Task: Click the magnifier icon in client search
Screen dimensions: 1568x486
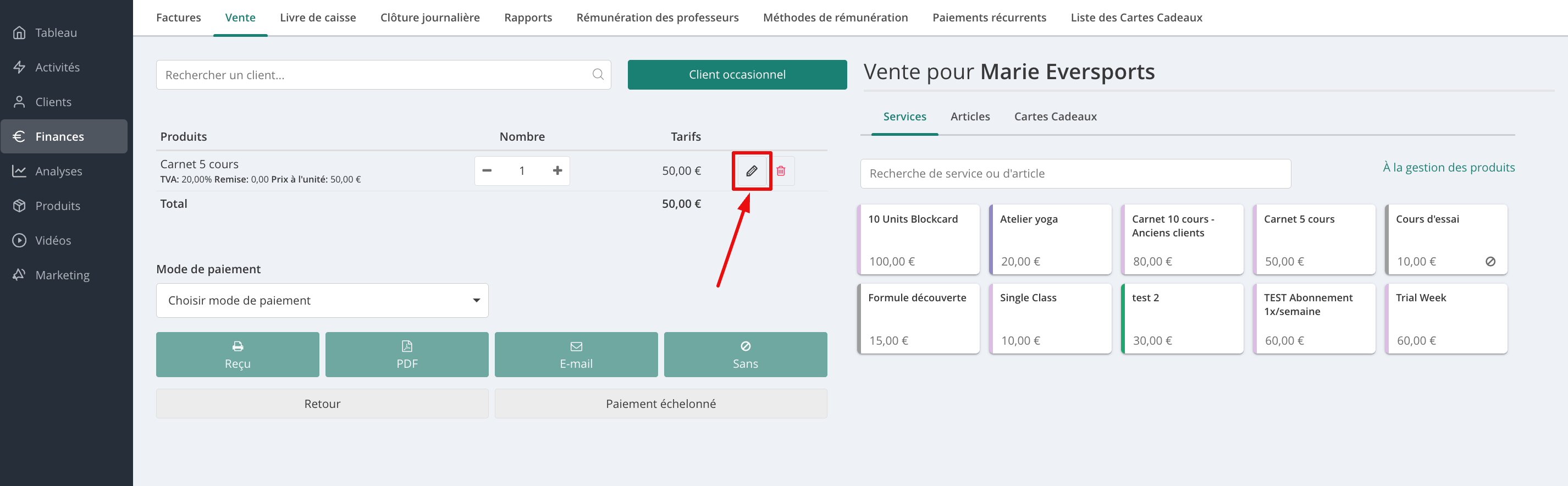Action: point(598,74)
